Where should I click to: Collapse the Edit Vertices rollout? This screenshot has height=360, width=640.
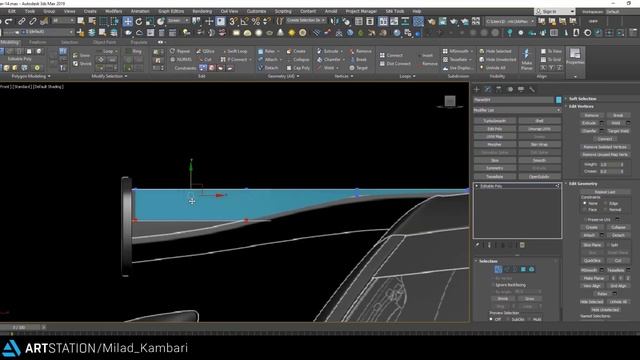(581, 107)
